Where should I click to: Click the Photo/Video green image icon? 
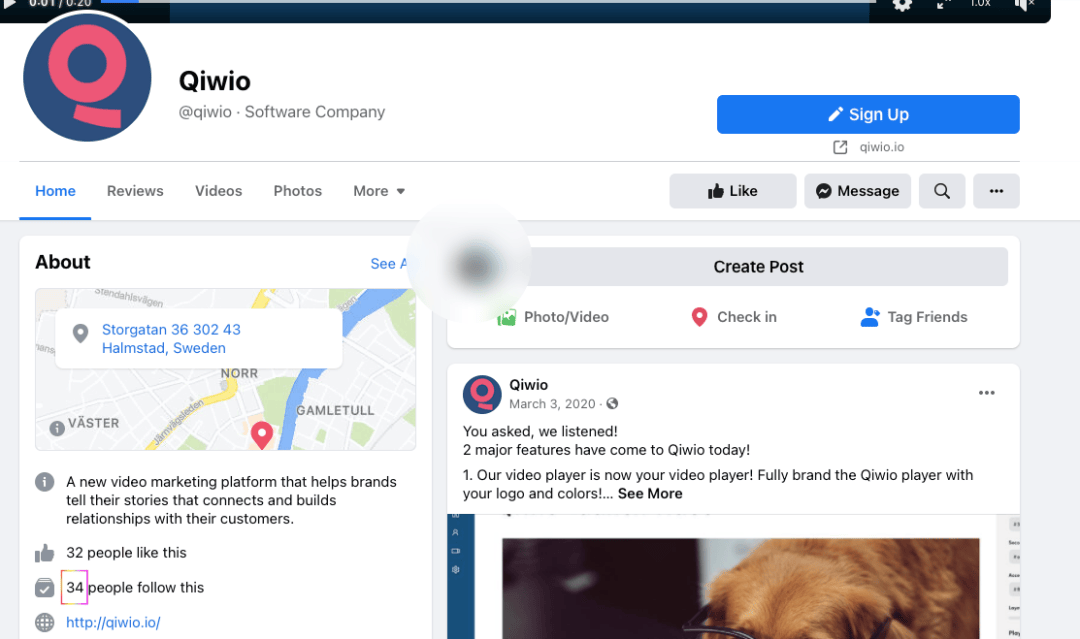coord(507,317)
